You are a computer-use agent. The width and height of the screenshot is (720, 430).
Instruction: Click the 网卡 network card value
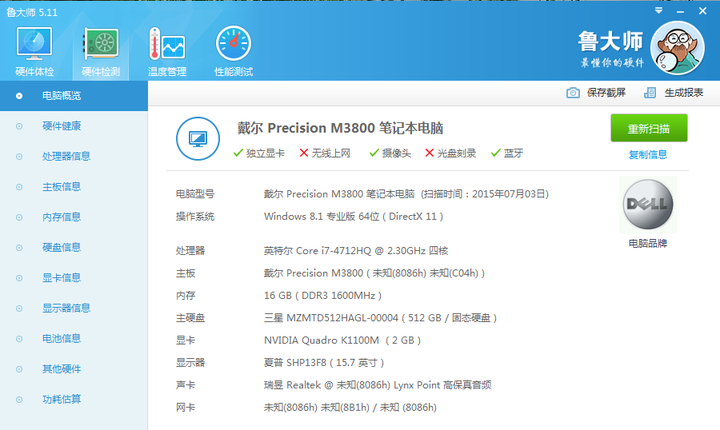click(350, 407)
